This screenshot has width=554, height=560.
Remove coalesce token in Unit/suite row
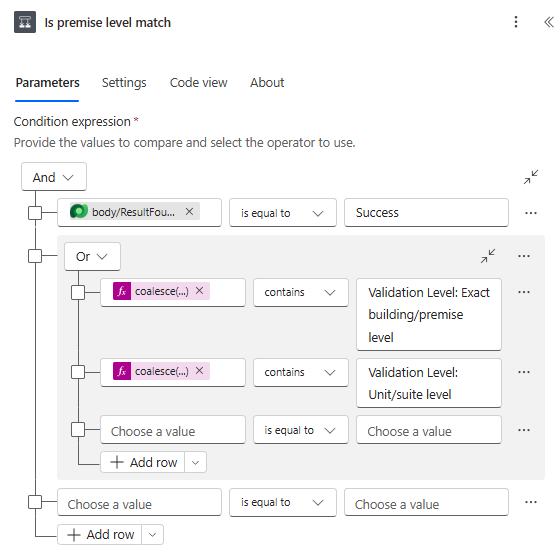[199, 371]
